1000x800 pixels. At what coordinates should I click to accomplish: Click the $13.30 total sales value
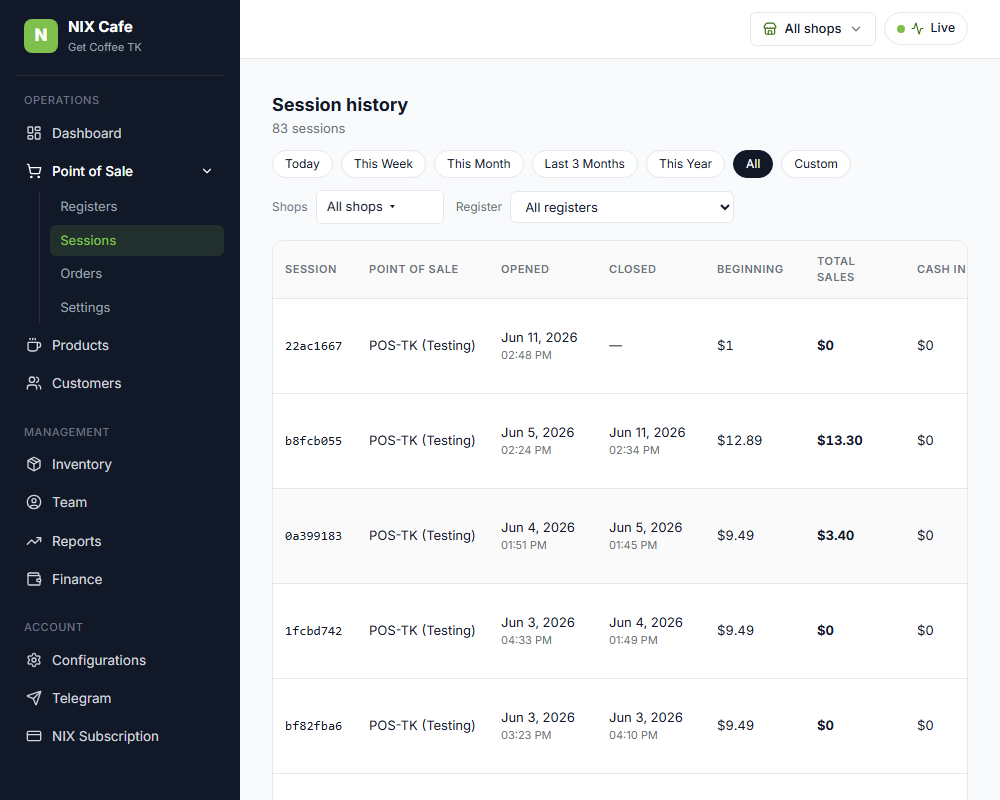(840, 440)
